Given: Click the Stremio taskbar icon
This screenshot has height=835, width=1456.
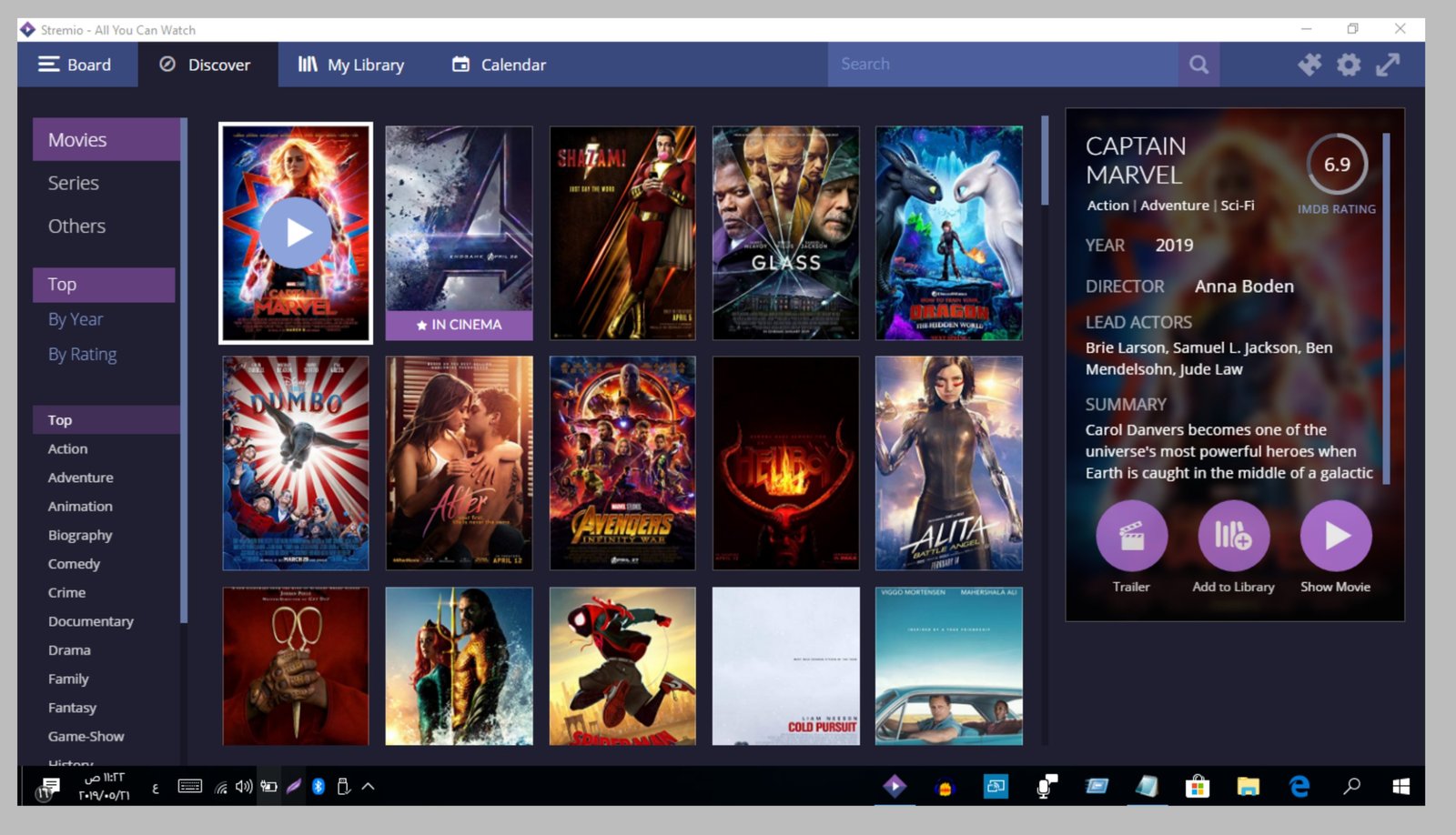Looking at the screenshot, I should pyautogui.click(x=895, y=787).
